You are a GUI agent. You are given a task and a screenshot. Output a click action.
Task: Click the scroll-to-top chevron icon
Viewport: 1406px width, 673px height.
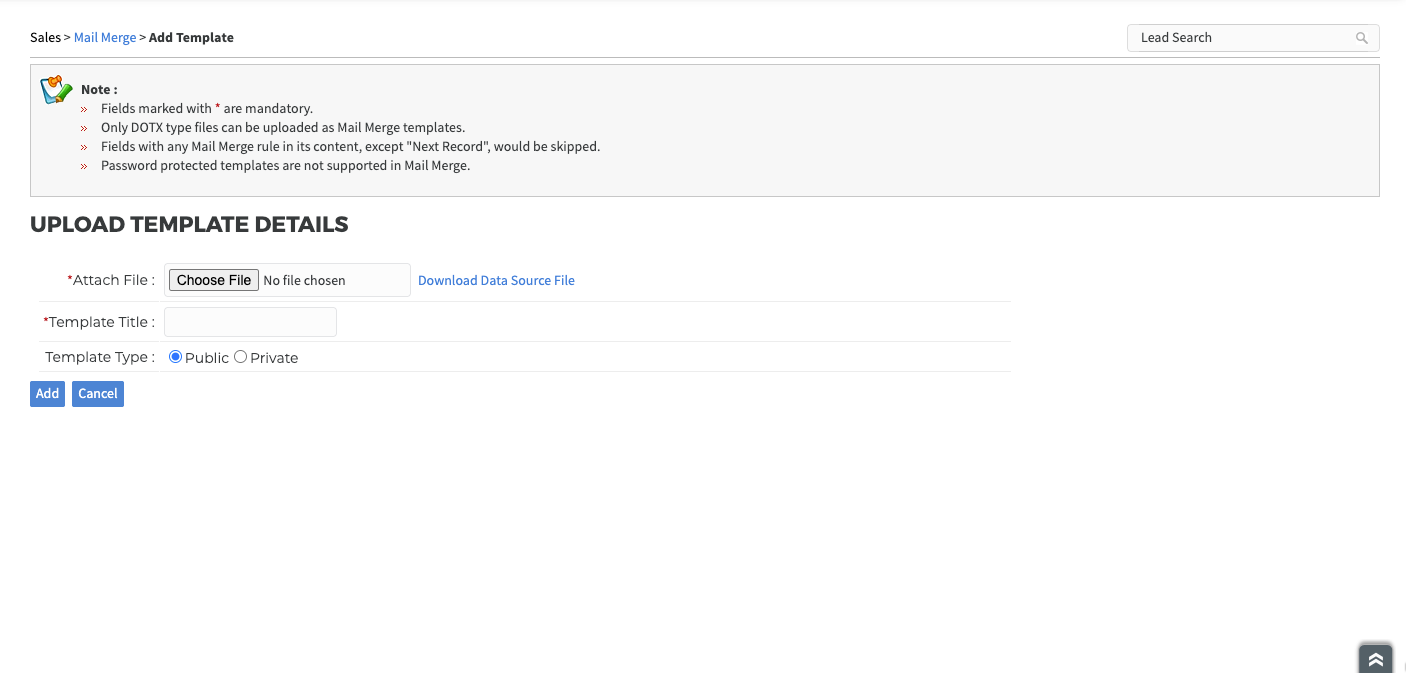tap(1375, 659)
